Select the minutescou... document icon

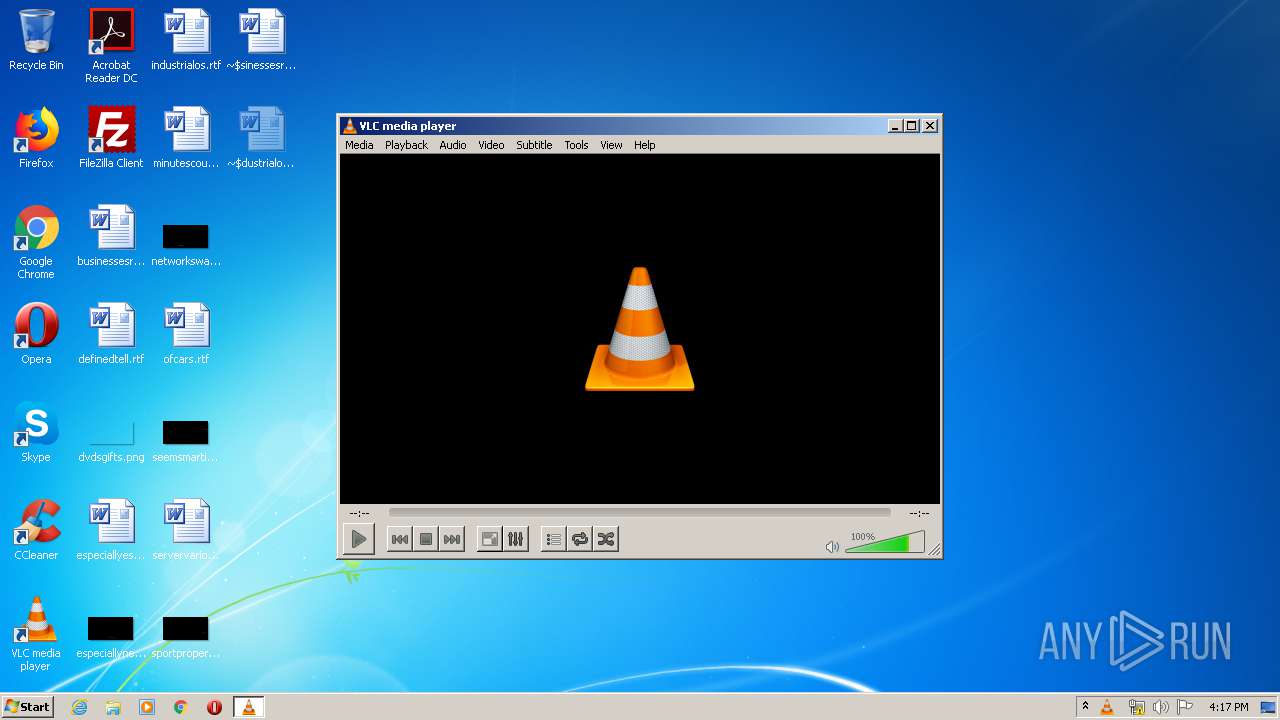click(186, 138)
